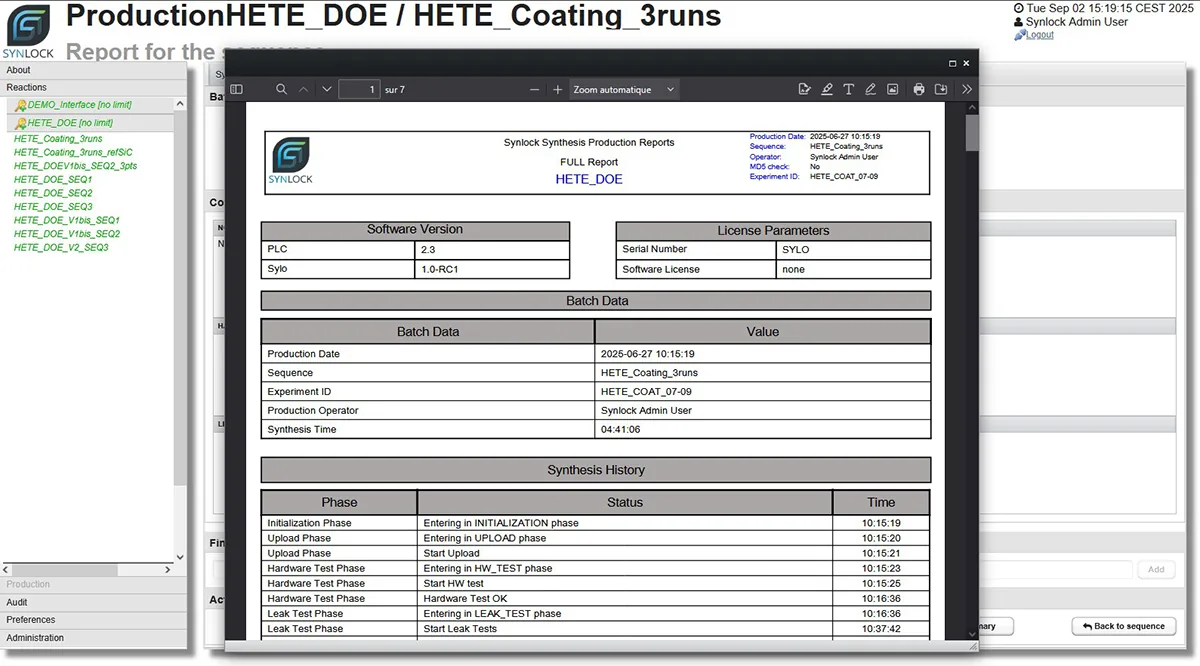Screen dimensions: 1200x666
Task: Click the page number input field
Action: (359, 89)
